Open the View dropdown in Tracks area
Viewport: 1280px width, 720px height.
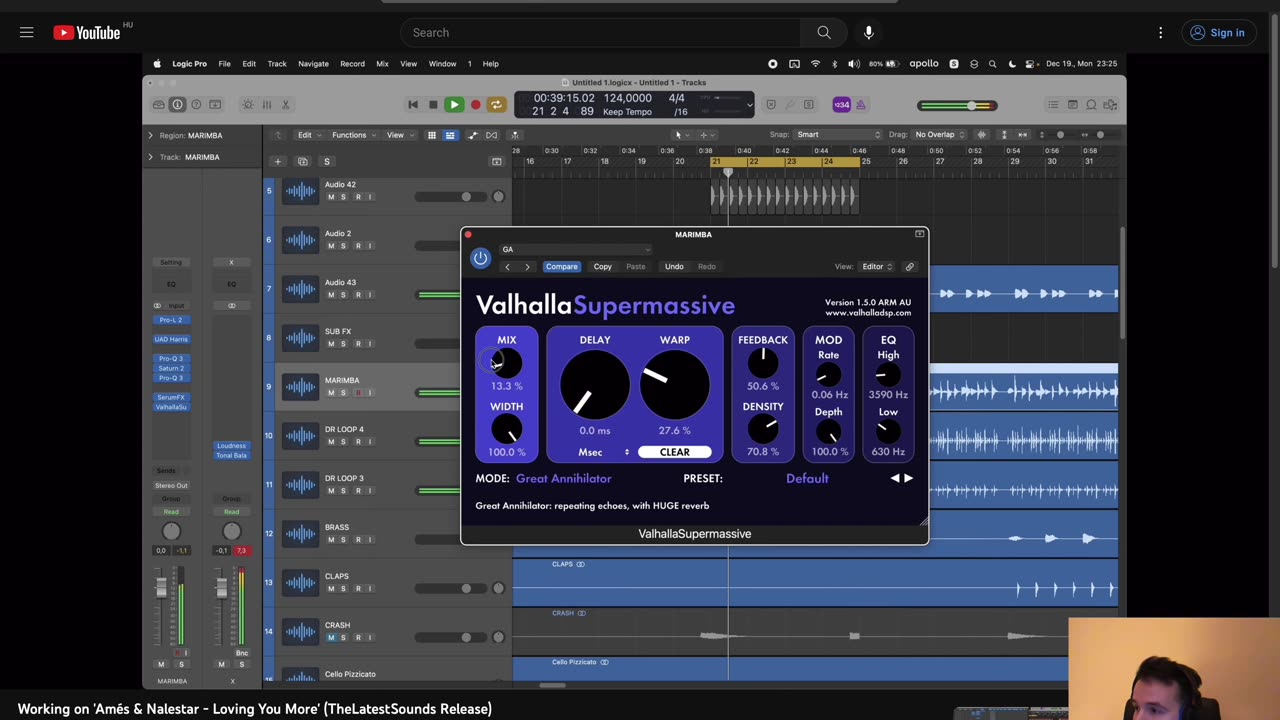pos(399,135)
